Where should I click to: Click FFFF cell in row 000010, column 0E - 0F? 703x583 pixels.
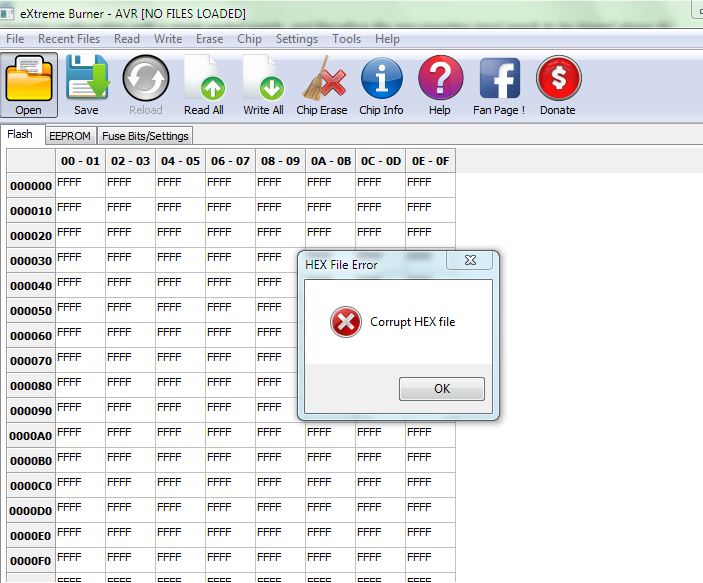(x=430, y=210)
